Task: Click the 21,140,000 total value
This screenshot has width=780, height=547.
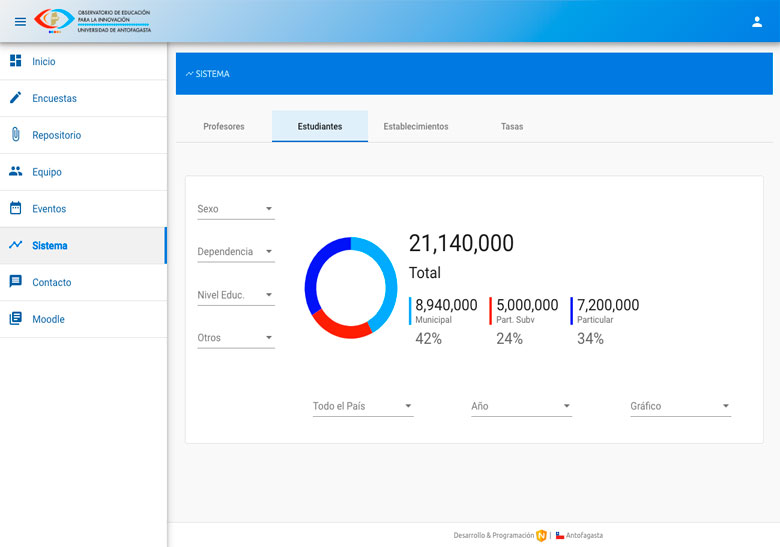Action: [x=461, y=243]
